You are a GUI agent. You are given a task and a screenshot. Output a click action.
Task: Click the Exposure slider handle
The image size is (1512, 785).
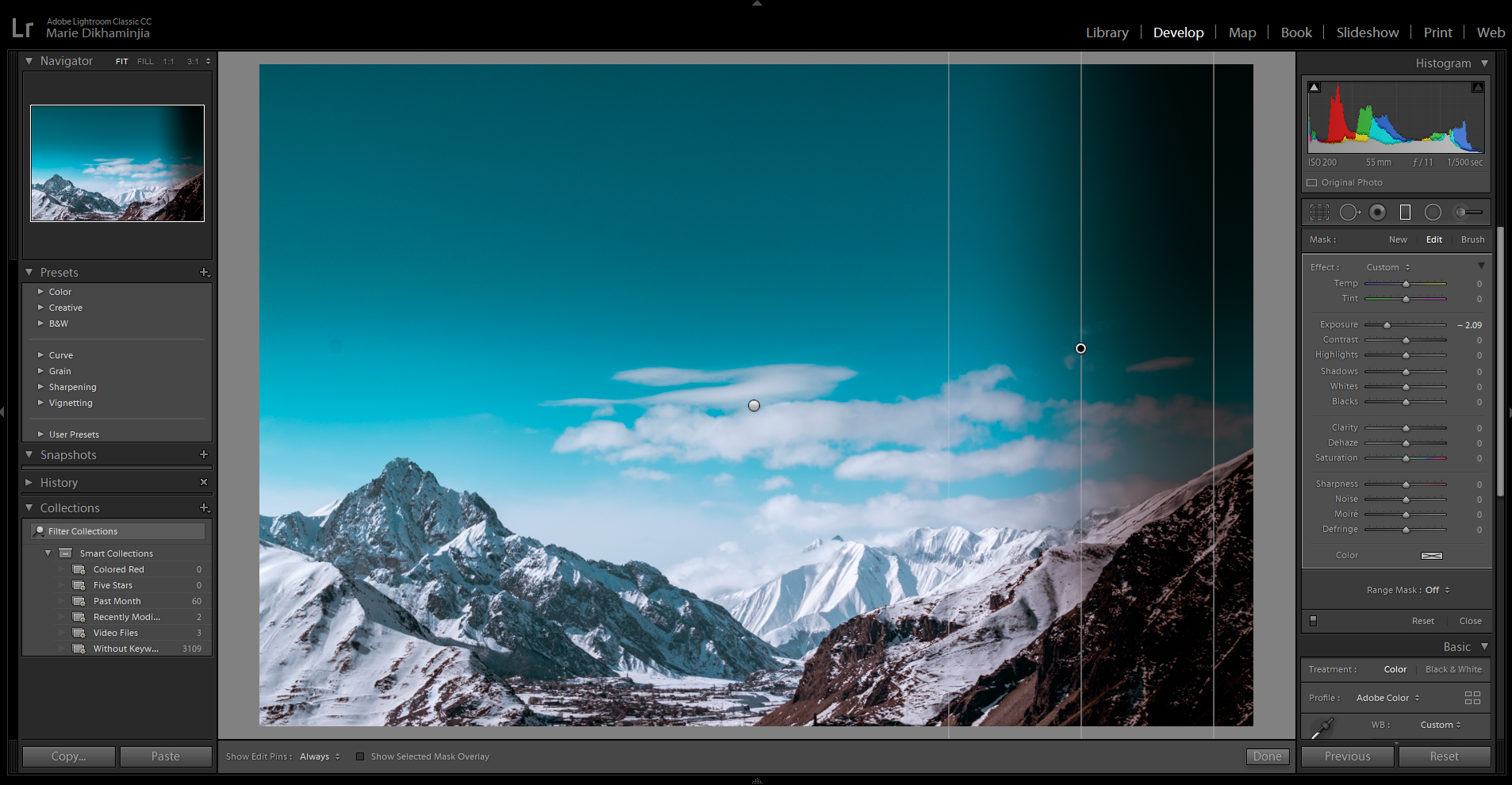click(1387, 325)
